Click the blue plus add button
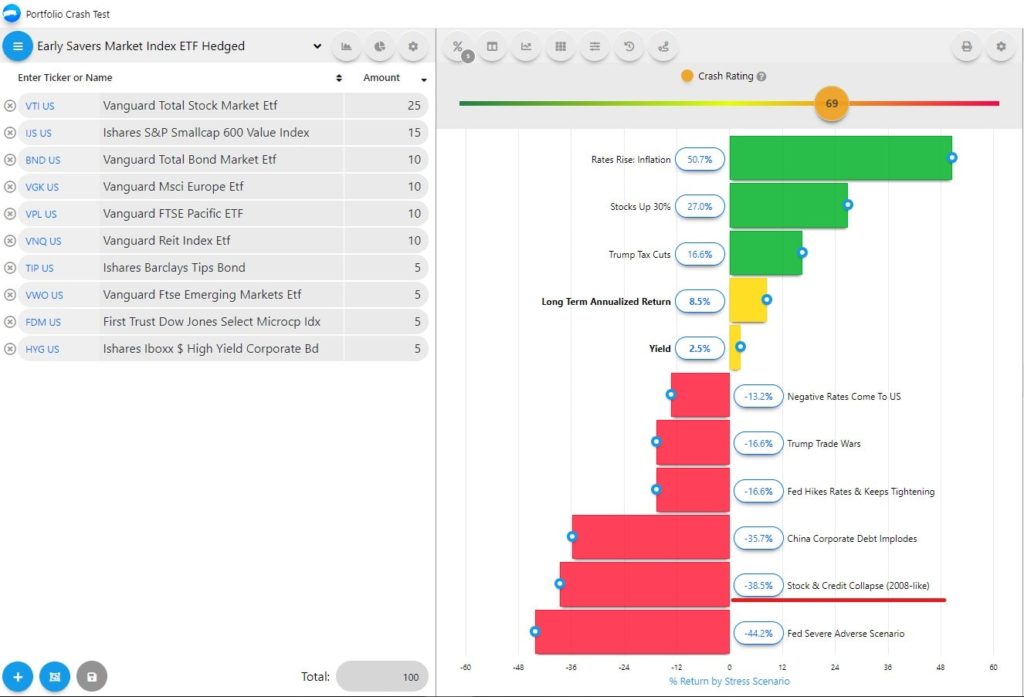This screenshot has height=697, width=1024. pyautogui.click(x=18, y=677)
